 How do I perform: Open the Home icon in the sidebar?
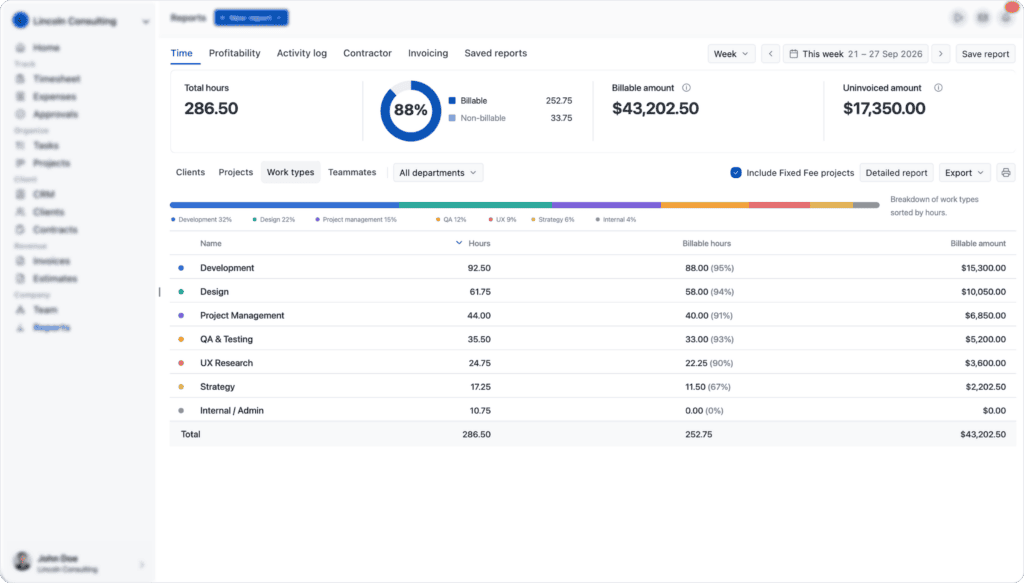[x=20, y=48]
